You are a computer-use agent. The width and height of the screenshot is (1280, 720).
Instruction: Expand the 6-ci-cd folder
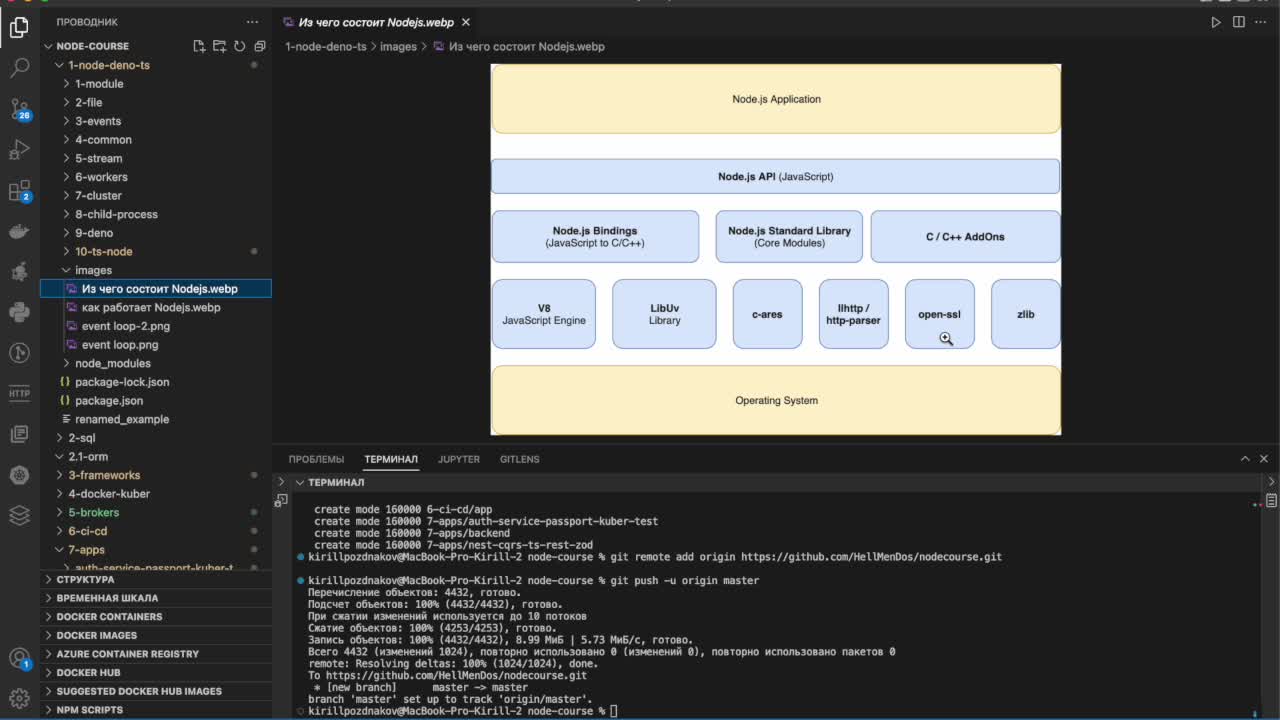tap(156, 531)
